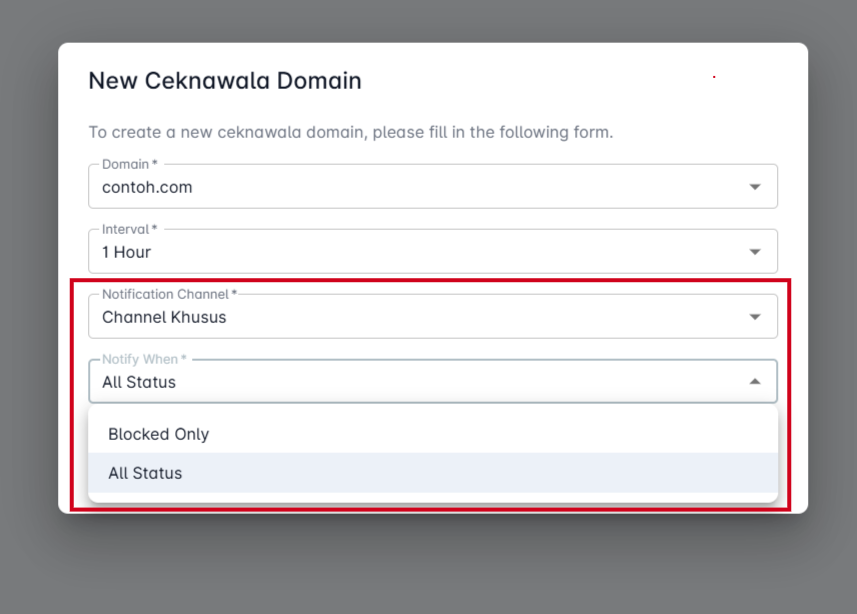Click the Channel Khusus field value
This screenshot has width=857, height=614.
pyautogui.click(x=164, y=317)
